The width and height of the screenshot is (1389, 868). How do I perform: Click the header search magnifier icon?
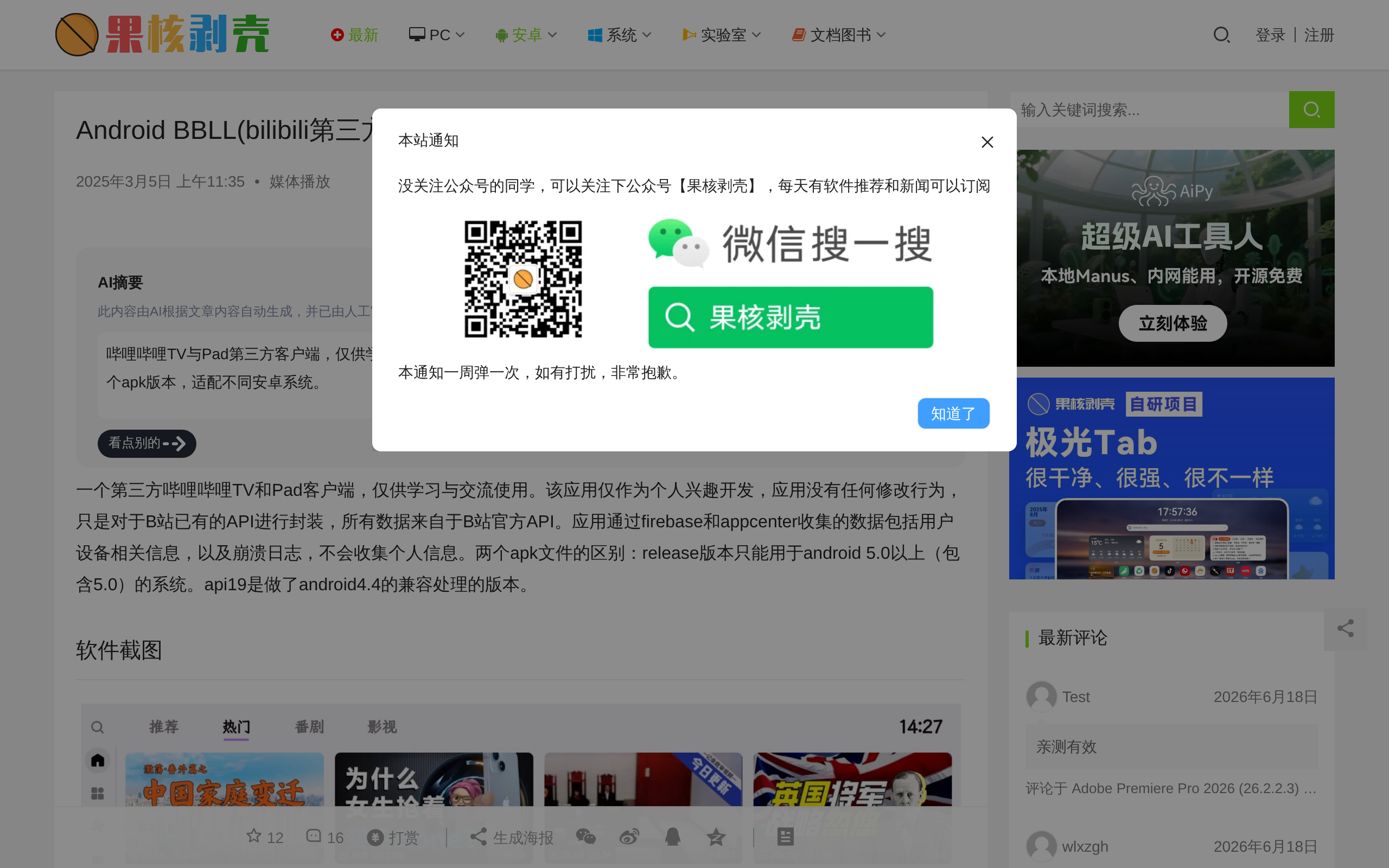[1221, 35]
